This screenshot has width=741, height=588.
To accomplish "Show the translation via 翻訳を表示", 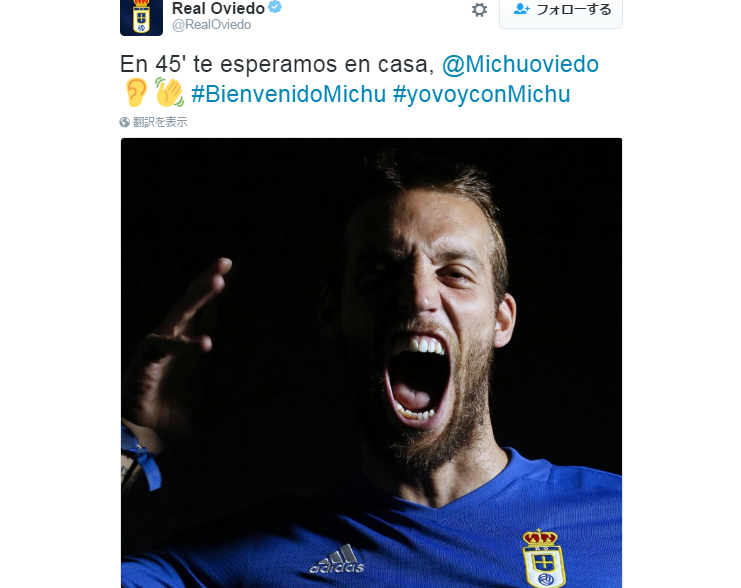I will 160,122.
